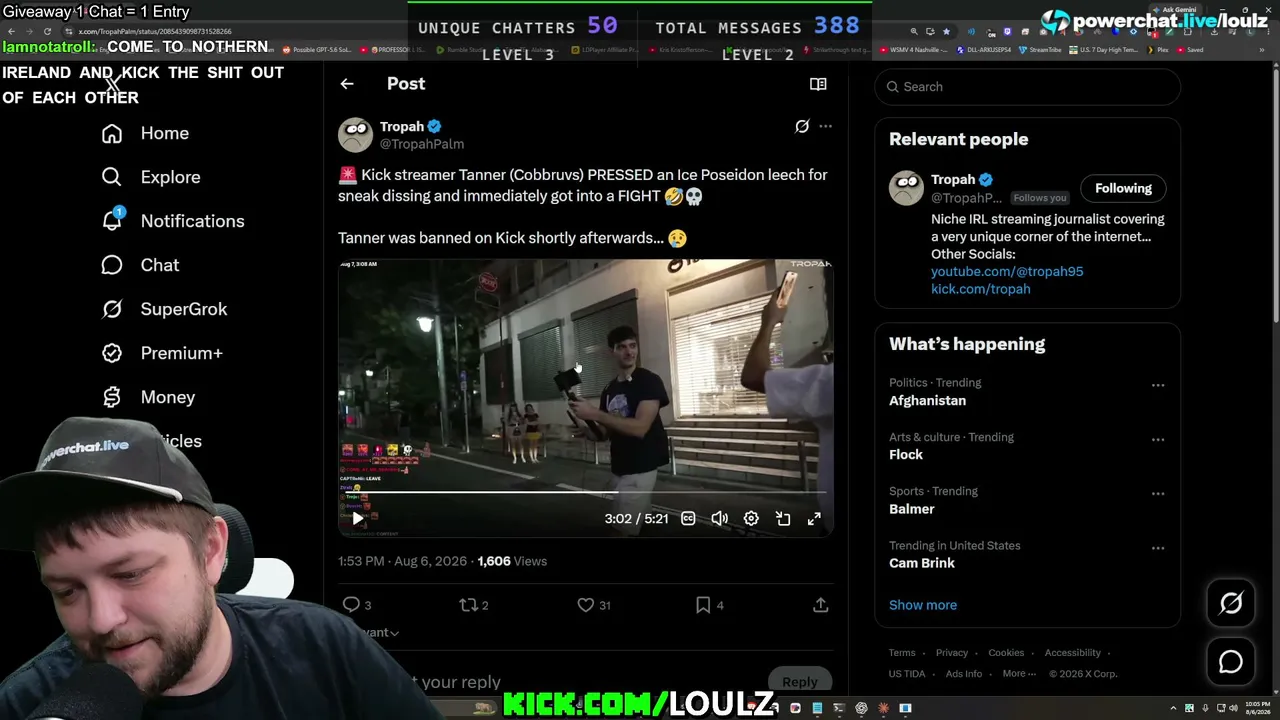The height and width of the screenshot is (720, 1280).
Task: Open the floating chat messages button
Action: [1231, 662]
